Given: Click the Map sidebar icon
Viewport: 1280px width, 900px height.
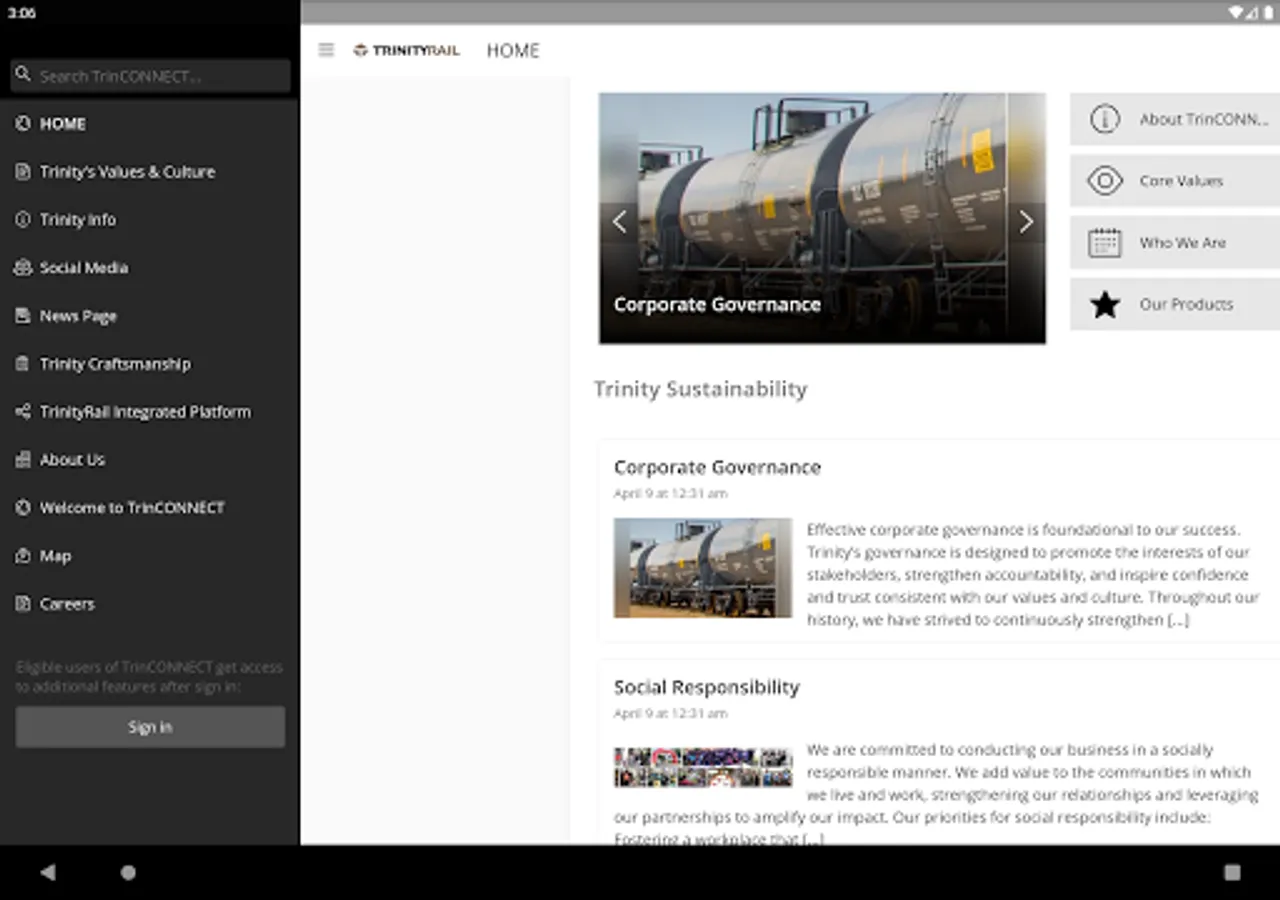Looking at the screenshot, I should pyautogui.click(x=23, y=556).
